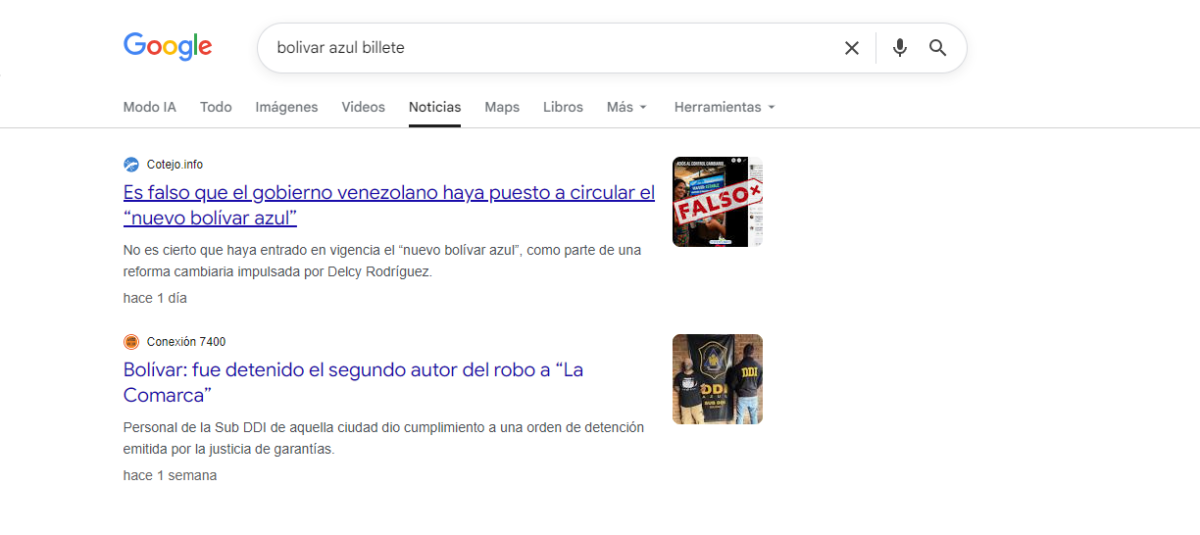Click the 'hace 1 semana' timestamp
This screenshot has height=535, width=1200.
click(170, 475)
